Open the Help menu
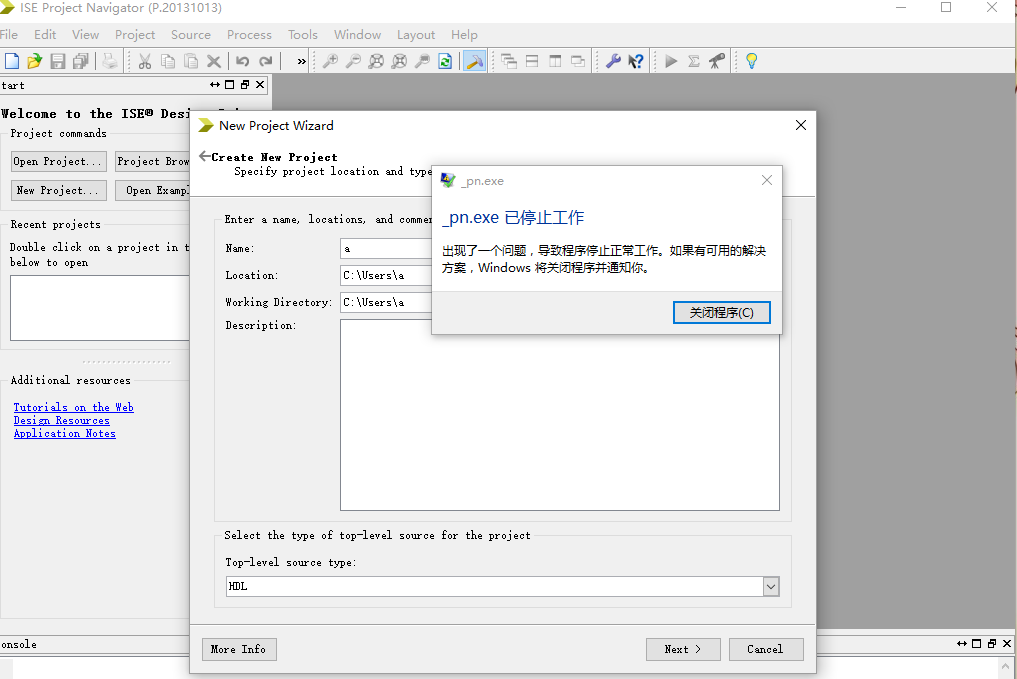1017x679 pixels. coord(464,34)
